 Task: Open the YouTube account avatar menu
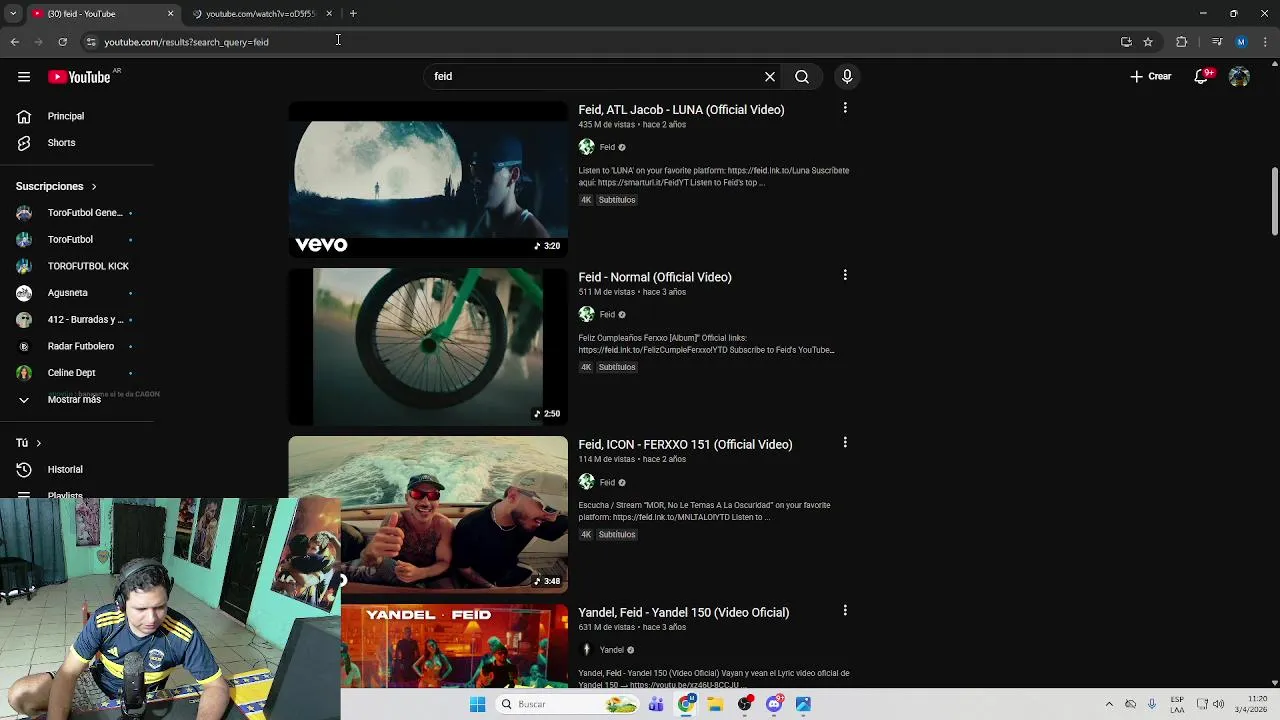pos(1239,77)
